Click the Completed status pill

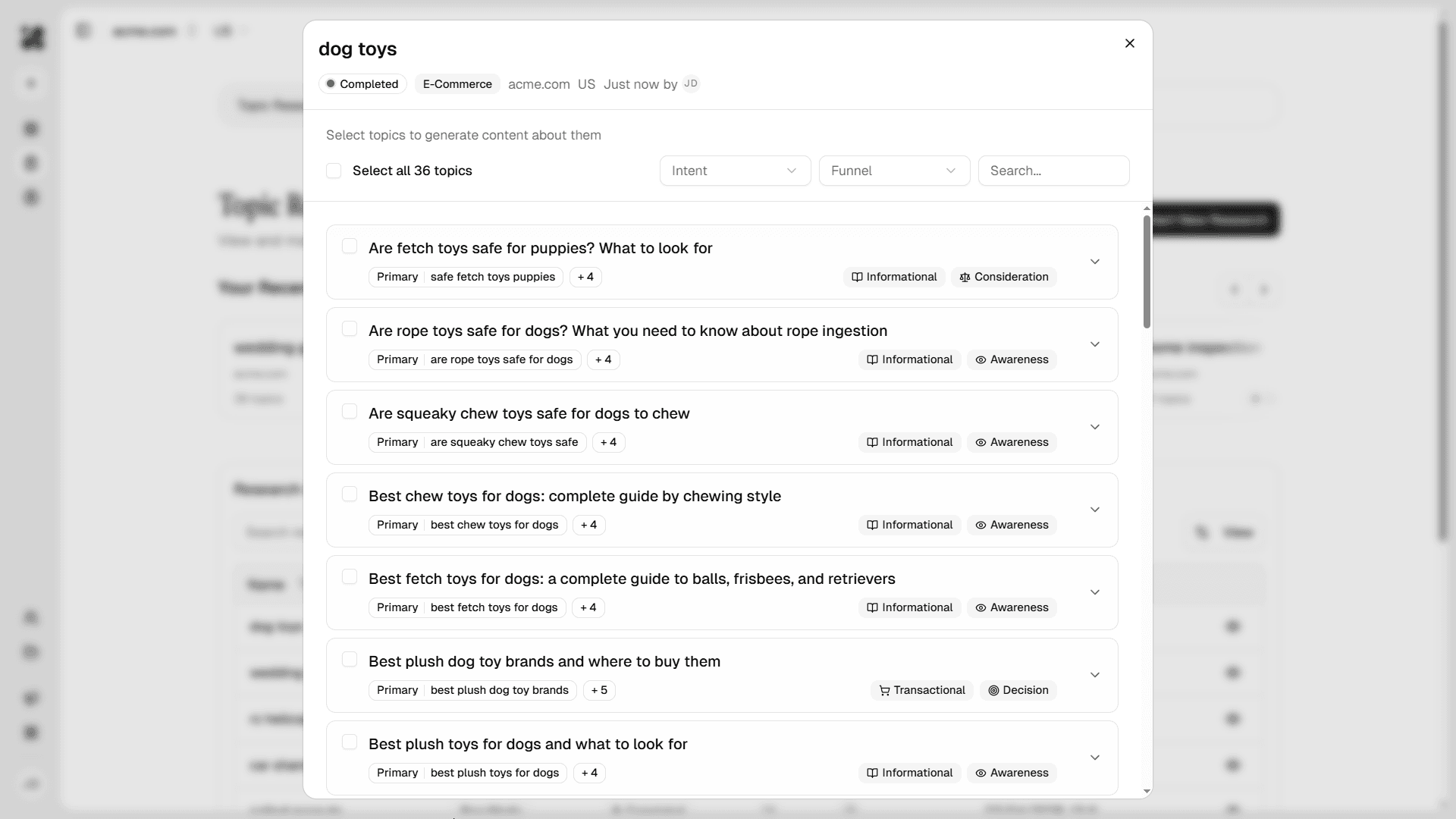pos(362,84)
